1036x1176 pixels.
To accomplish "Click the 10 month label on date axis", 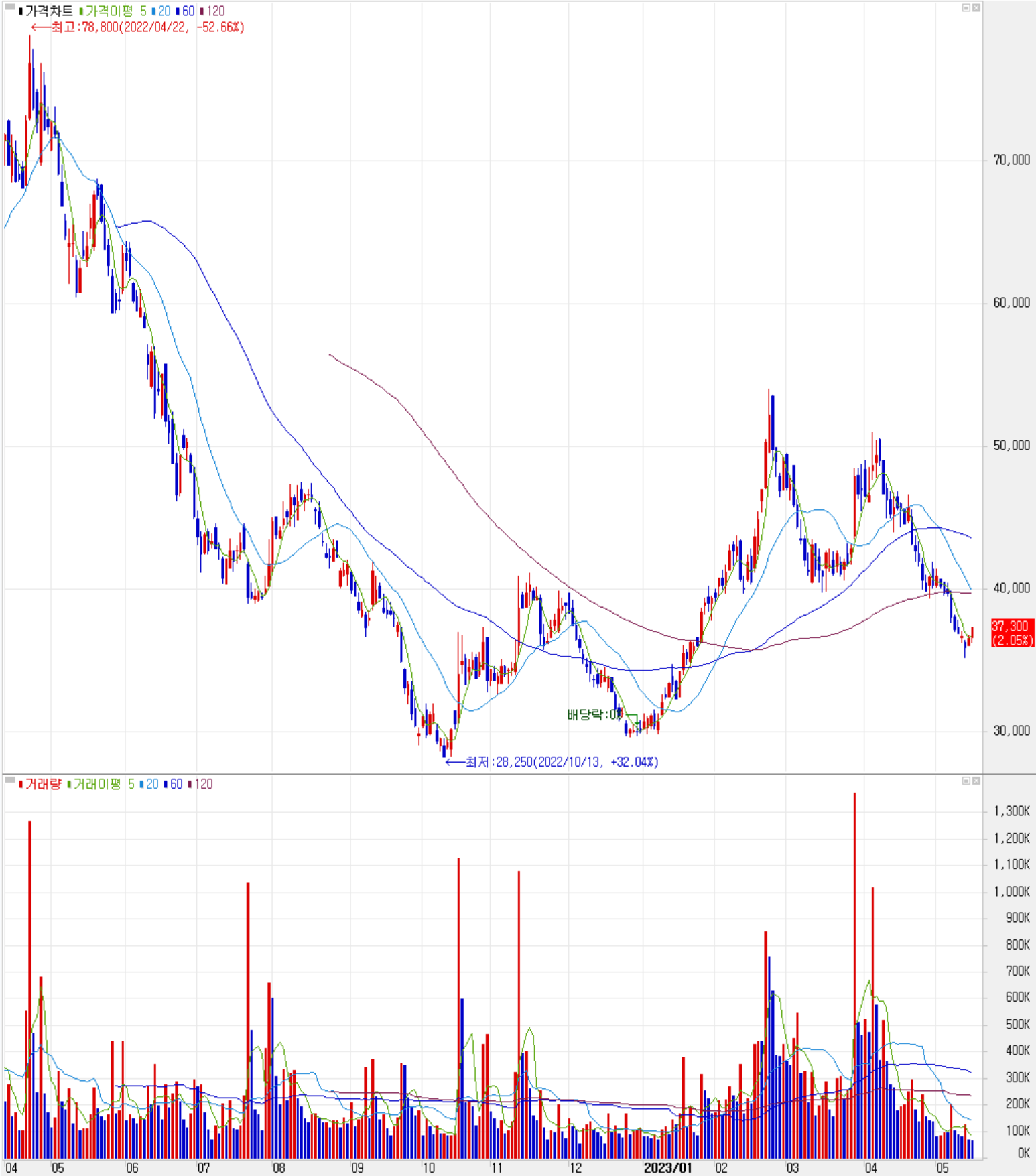I will point(428,1168).
